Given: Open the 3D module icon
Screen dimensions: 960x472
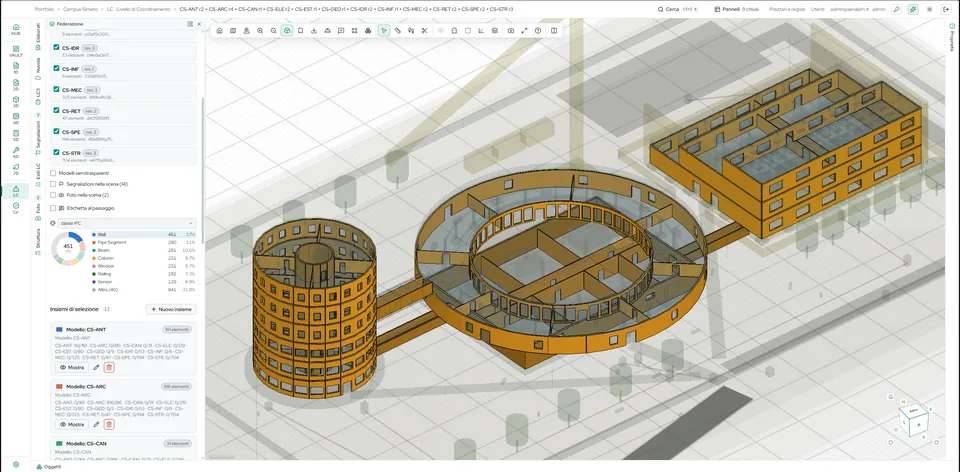Looking at the screenshot, I should pyautogui.click(x=15, y=102).
